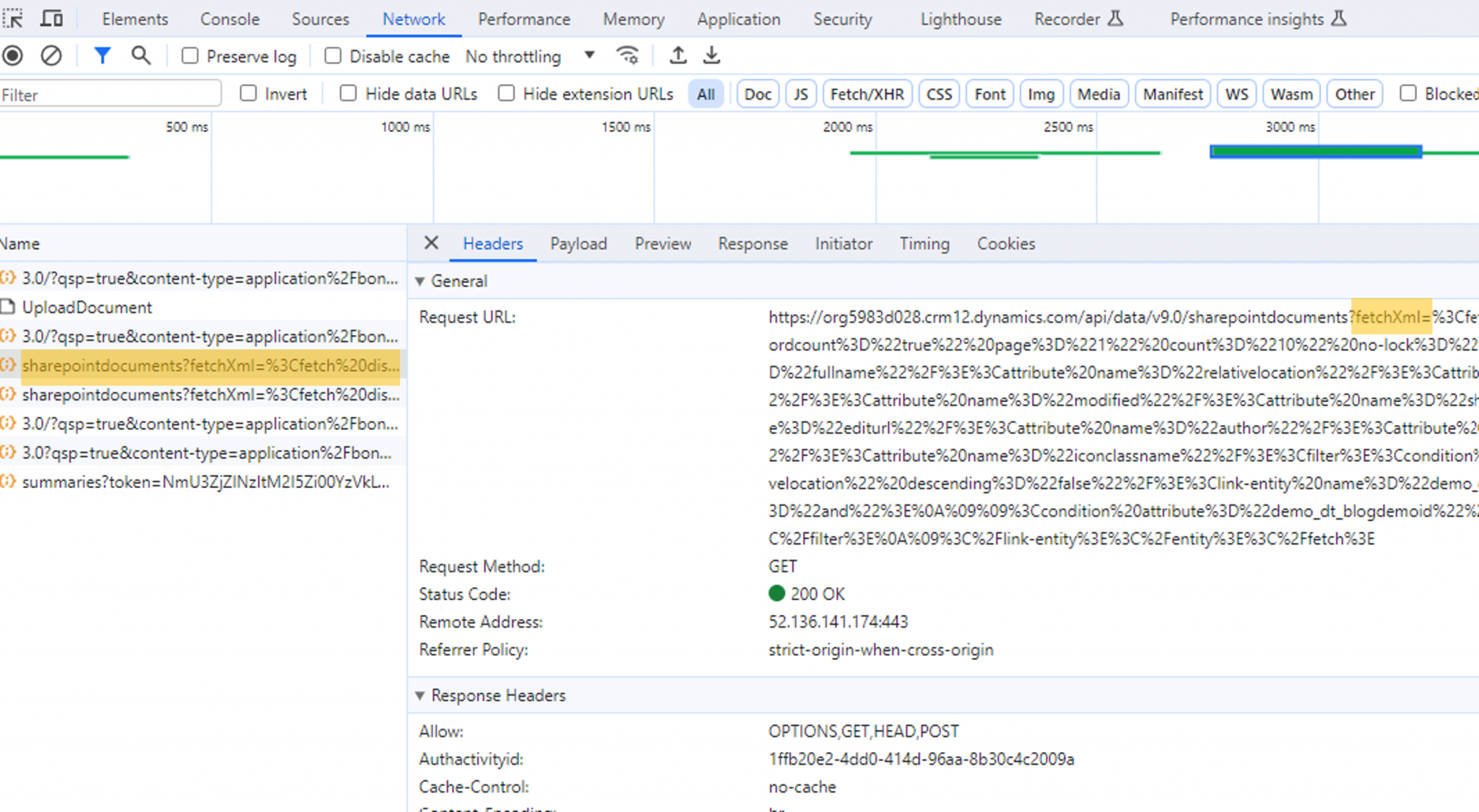Open the filter funnel icon
The height and width of the screenshot is (812, 1479).
[x=102, y=56]
